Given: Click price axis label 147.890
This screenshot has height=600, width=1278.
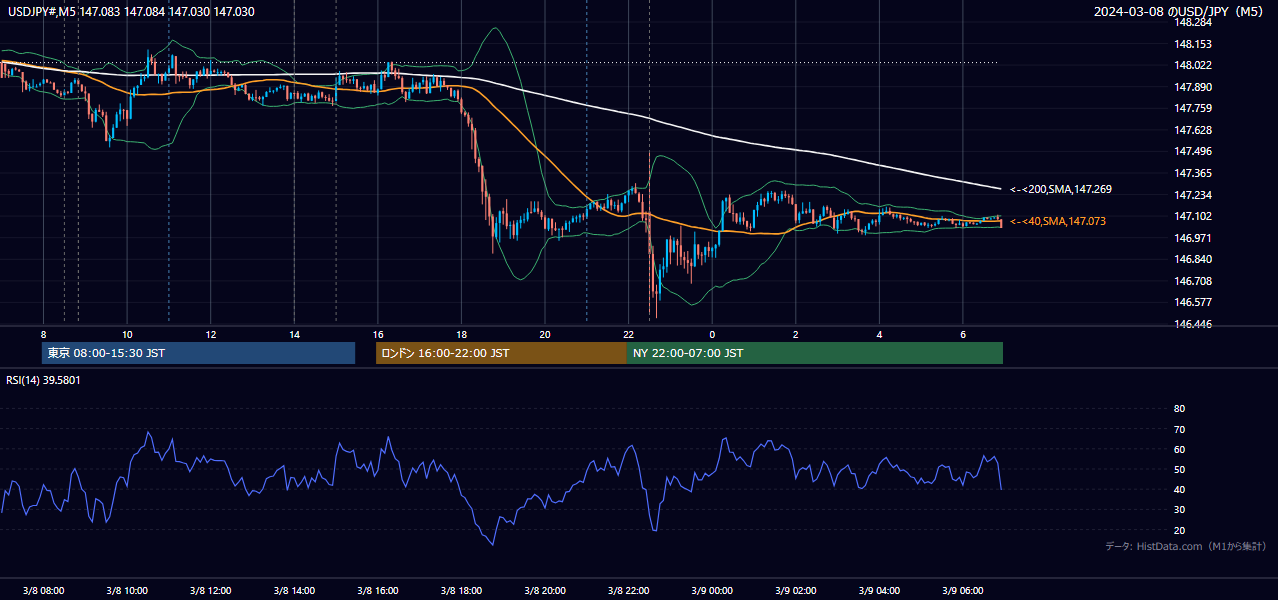Looking at the screenshot, I should tap(1192, 87).
